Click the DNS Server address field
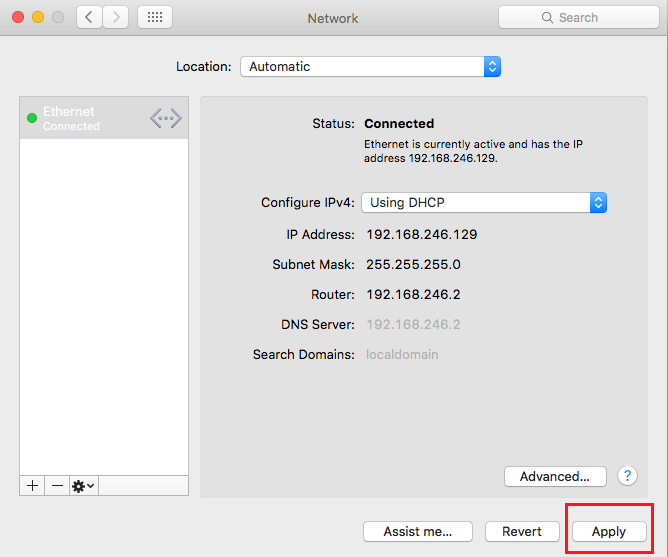 (x=413, y=325)
